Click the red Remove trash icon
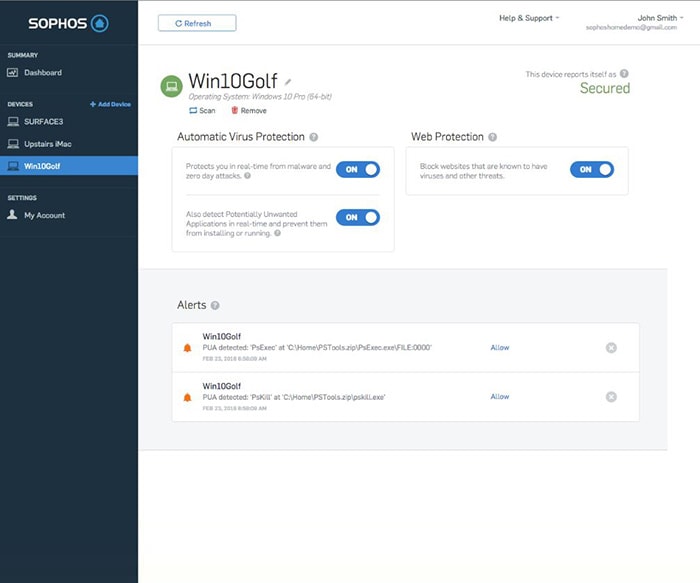This screenshot has width=700, height=583. tap(234, 110)
